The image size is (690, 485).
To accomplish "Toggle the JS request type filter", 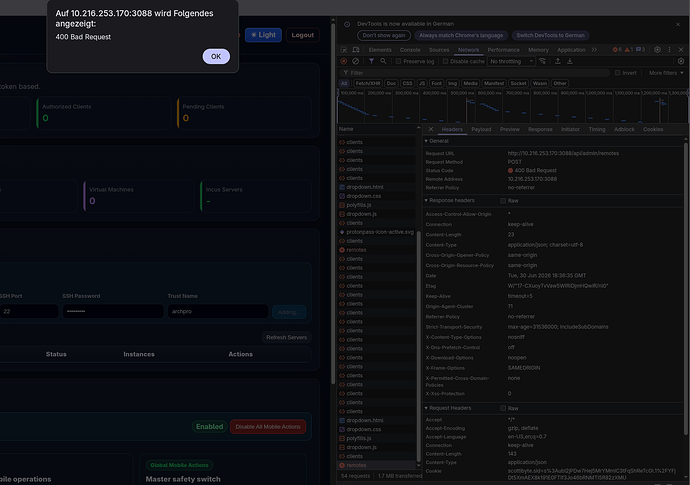I will (422, 83).
